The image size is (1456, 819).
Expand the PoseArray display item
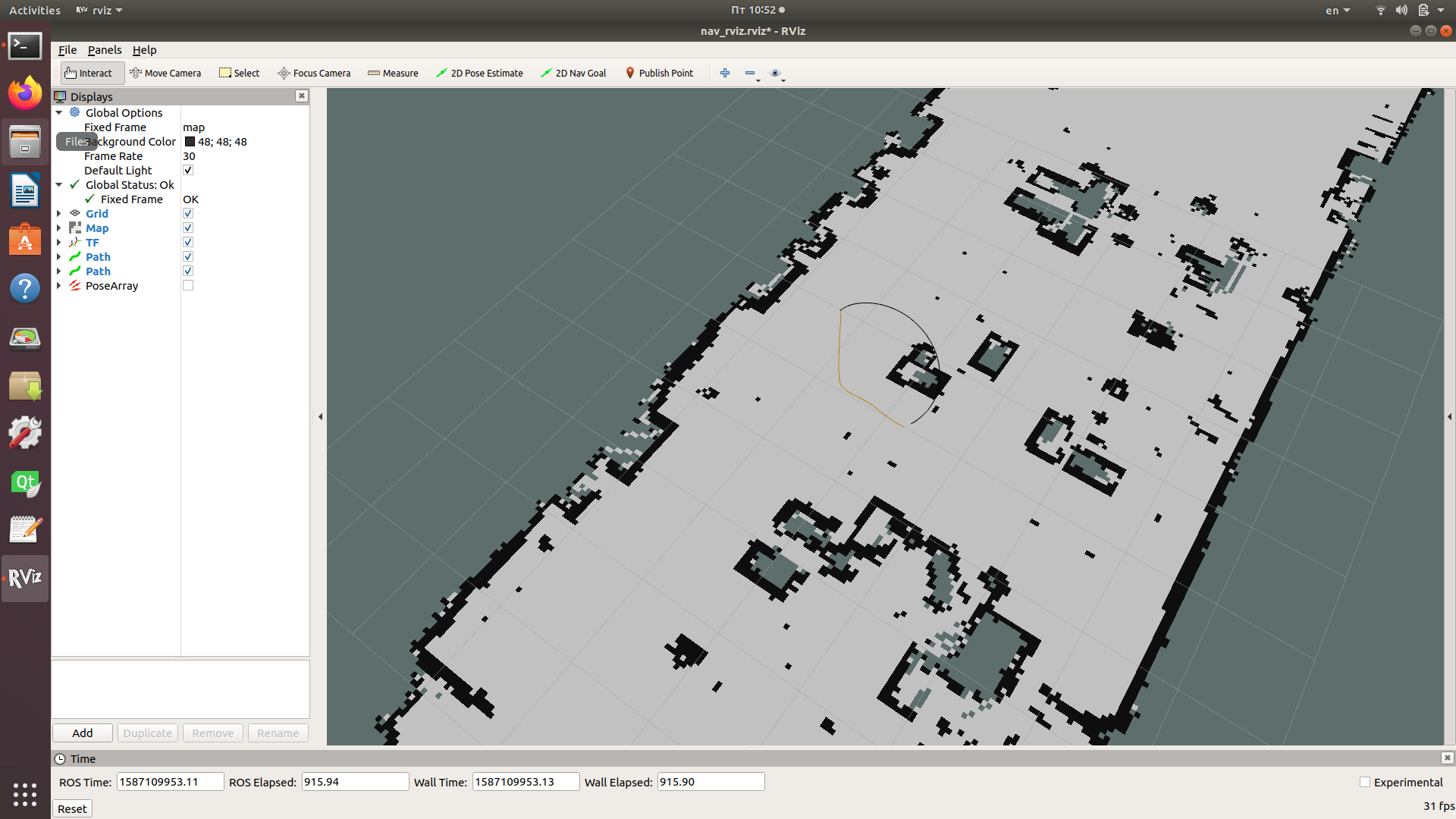pyautogui.click(x=59, y=285)
